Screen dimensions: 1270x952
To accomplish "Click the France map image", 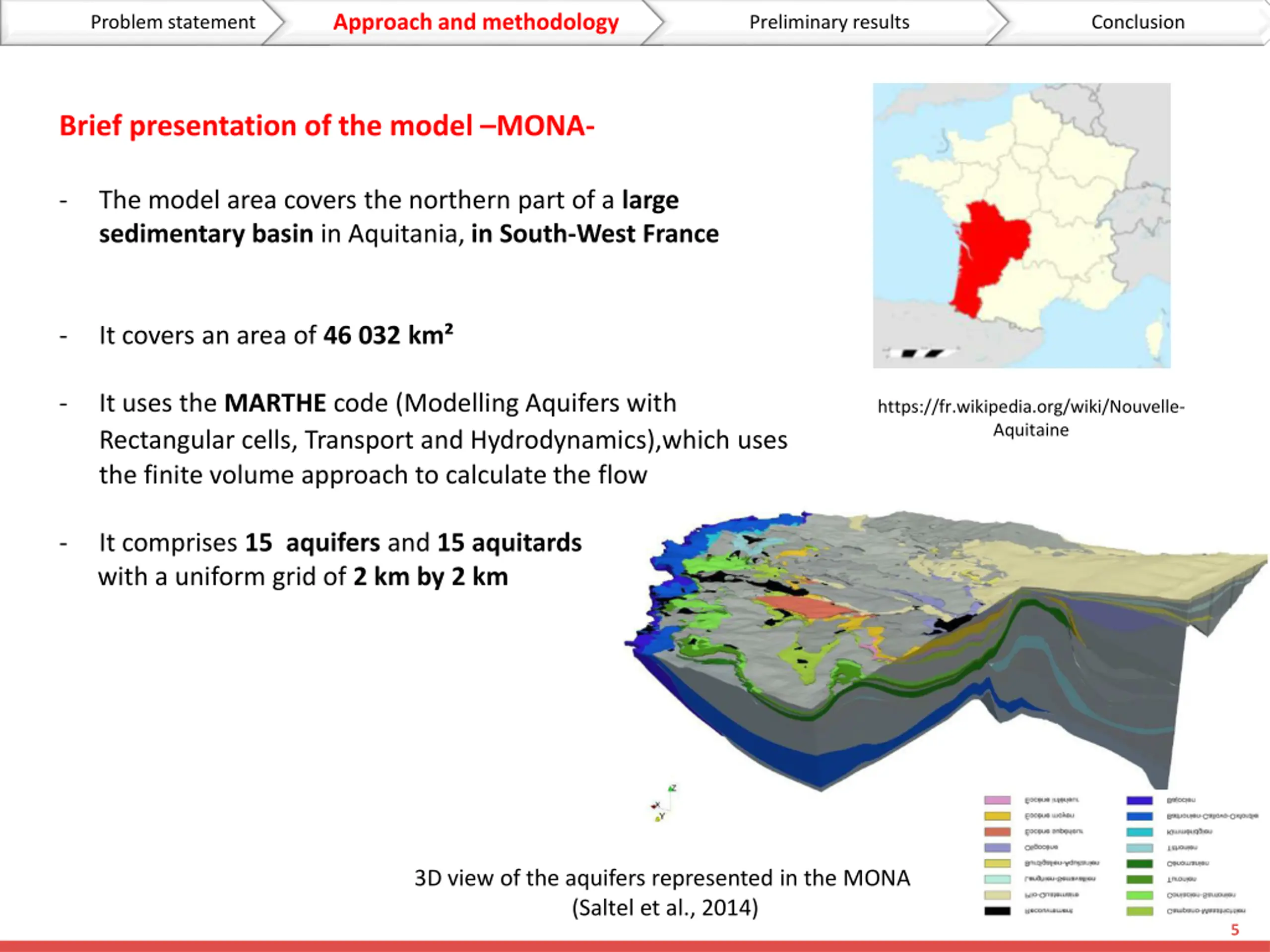I will 1021,226.
